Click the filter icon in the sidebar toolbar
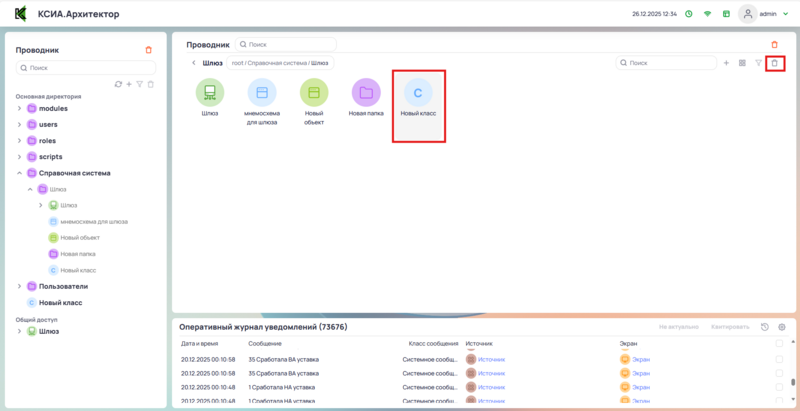 pos(140,84)
